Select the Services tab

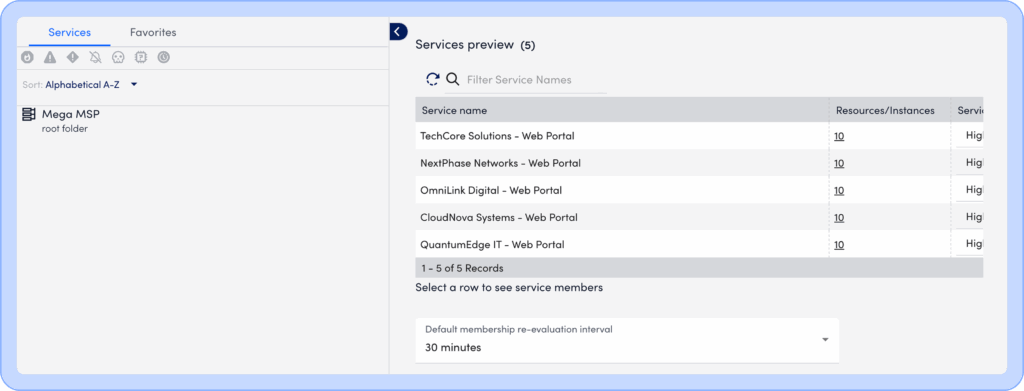(69, 32)
